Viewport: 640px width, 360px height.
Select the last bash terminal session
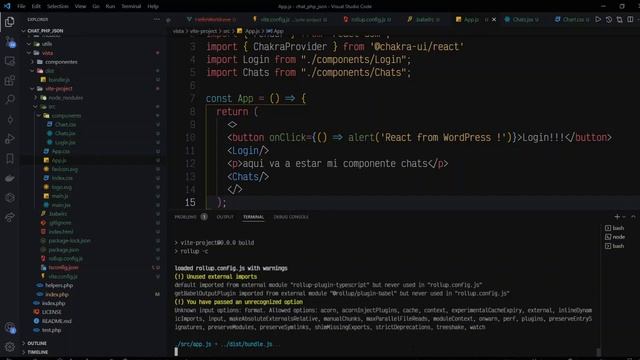point(615,246)
